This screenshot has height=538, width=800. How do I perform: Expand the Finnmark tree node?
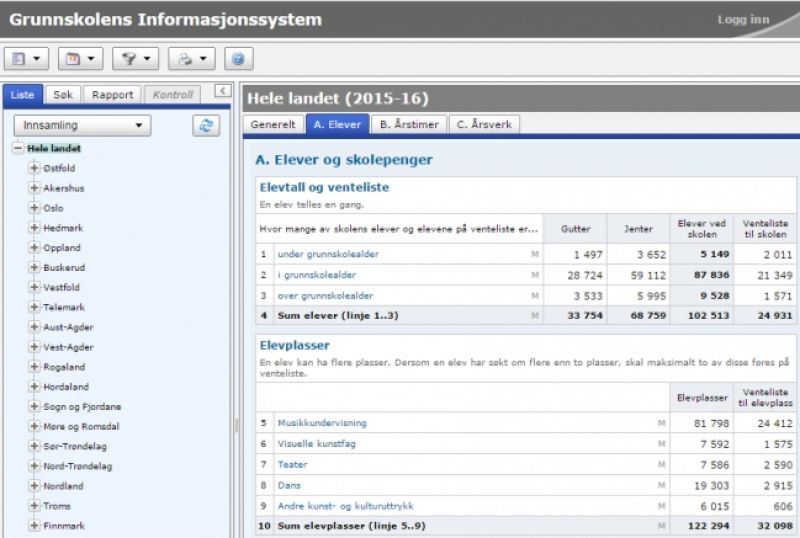pyautogui.click(x=34, y=525)
